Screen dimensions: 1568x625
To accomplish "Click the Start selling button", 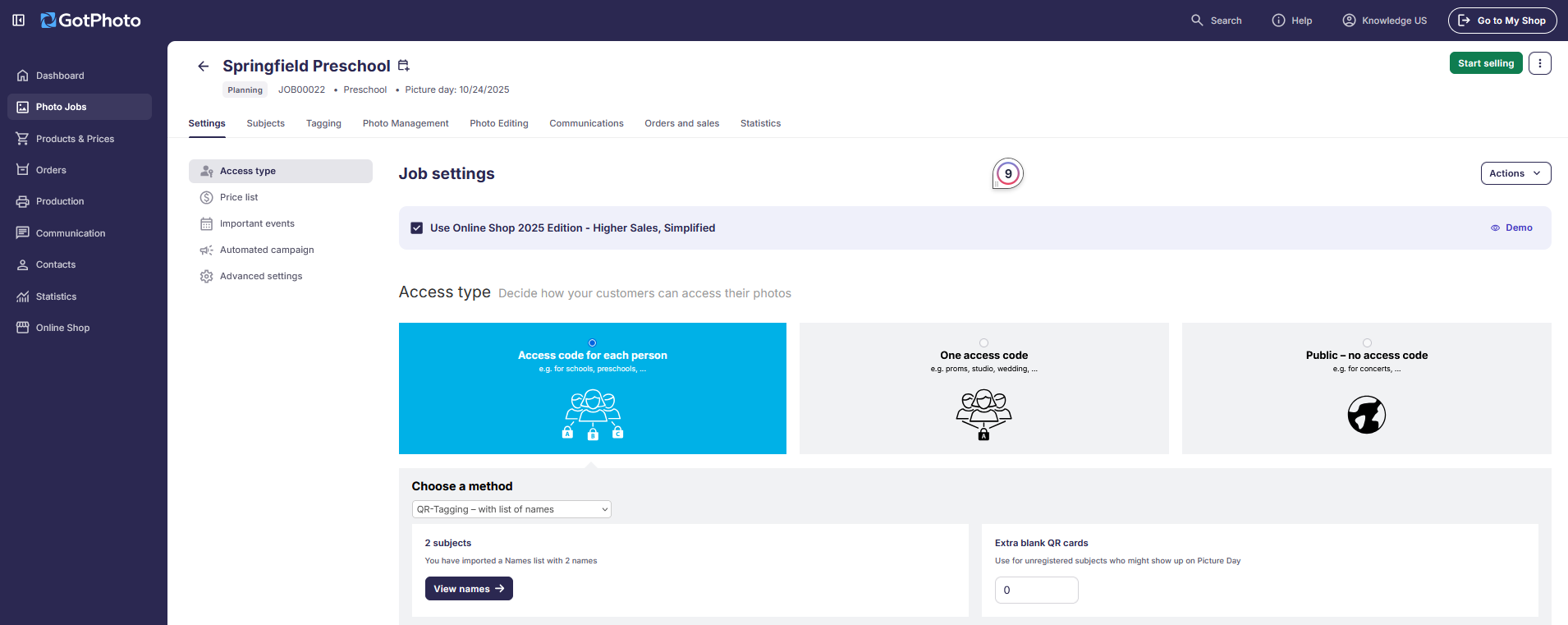I will 1486,63.
